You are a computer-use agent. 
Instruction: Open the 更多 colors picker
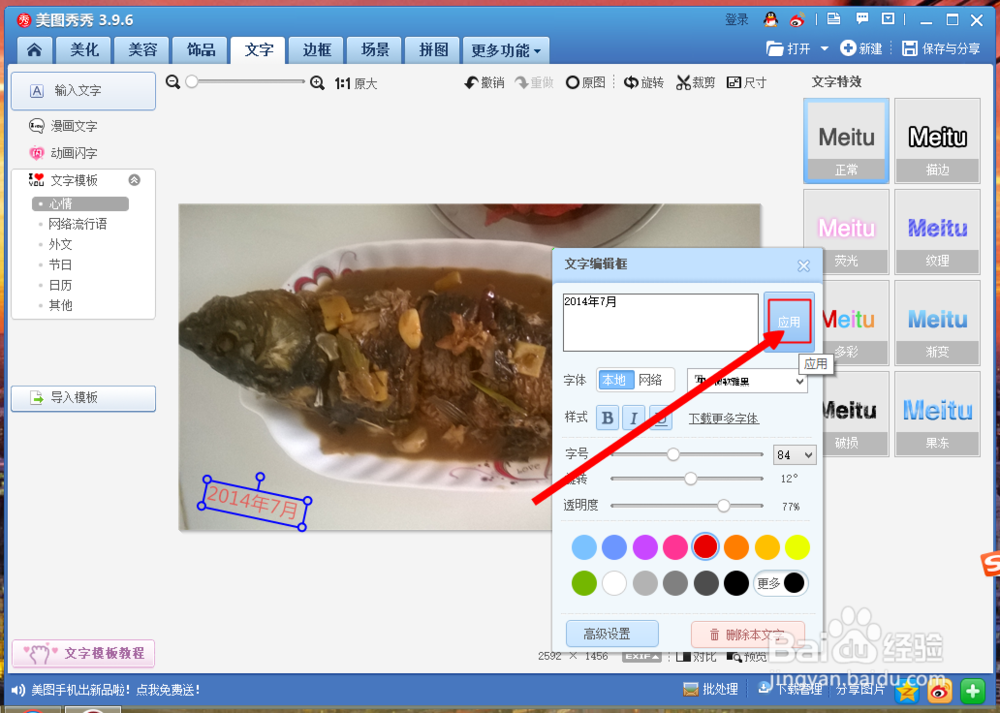coord(781,583)
